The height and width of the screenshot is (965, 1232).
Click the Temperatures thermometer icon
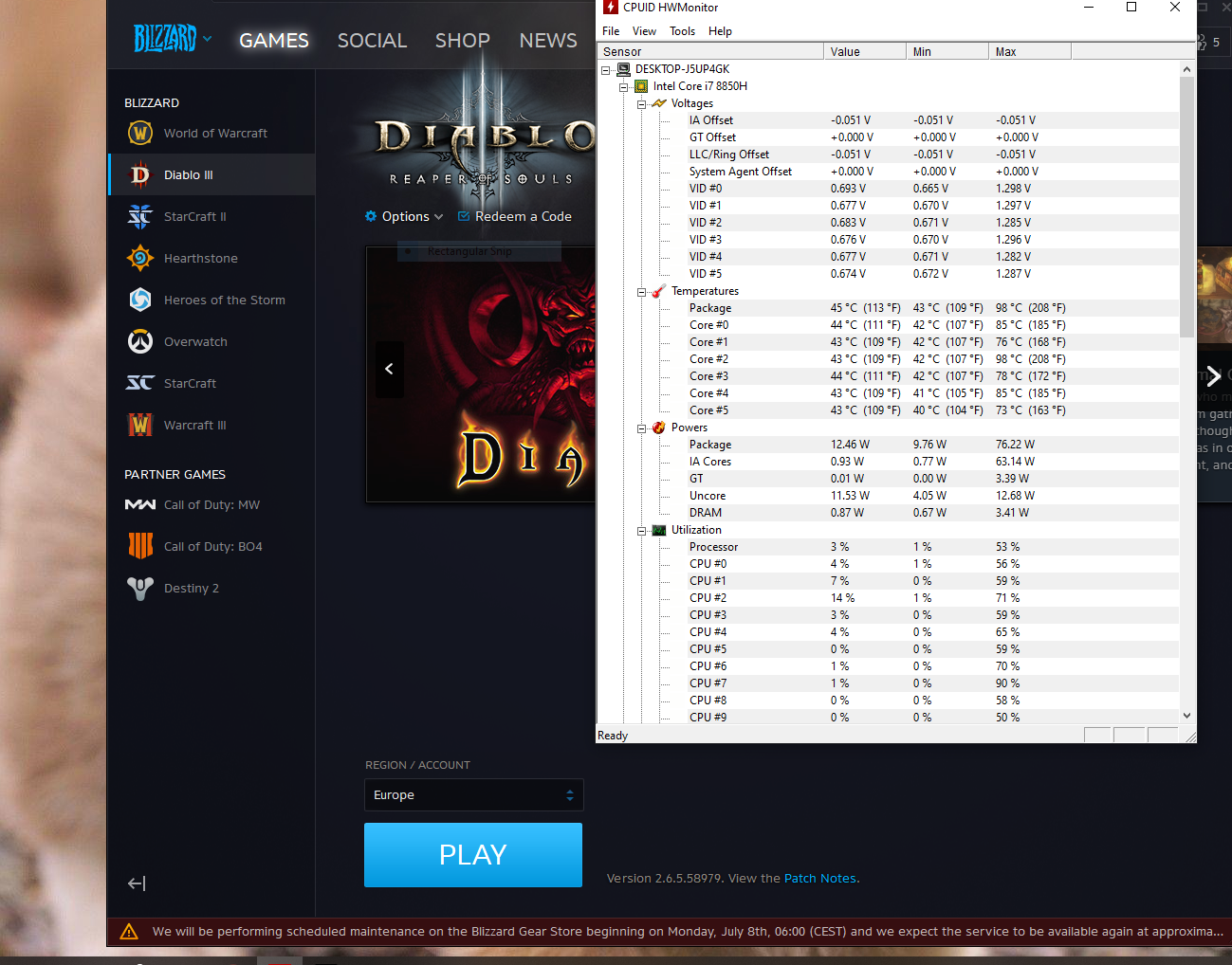click(659, 291)
